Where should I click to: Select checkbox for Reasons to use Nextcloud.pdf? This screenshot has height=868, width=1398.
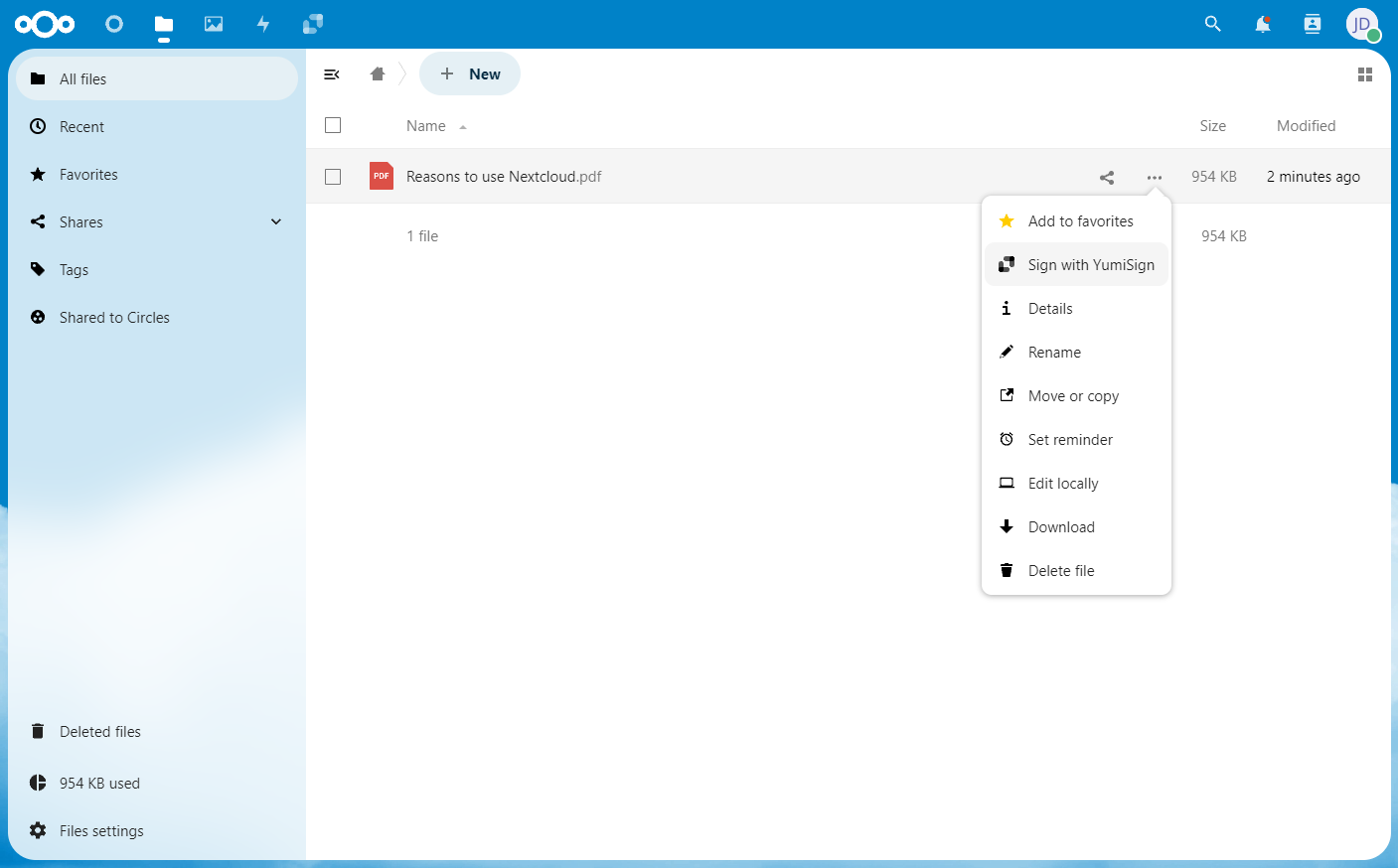333,177
